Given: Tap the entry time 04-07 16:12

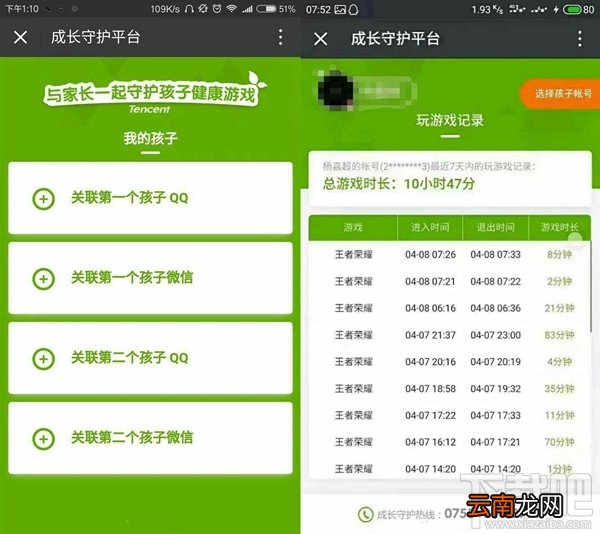Looking at the screenshot, I should 430,442.
